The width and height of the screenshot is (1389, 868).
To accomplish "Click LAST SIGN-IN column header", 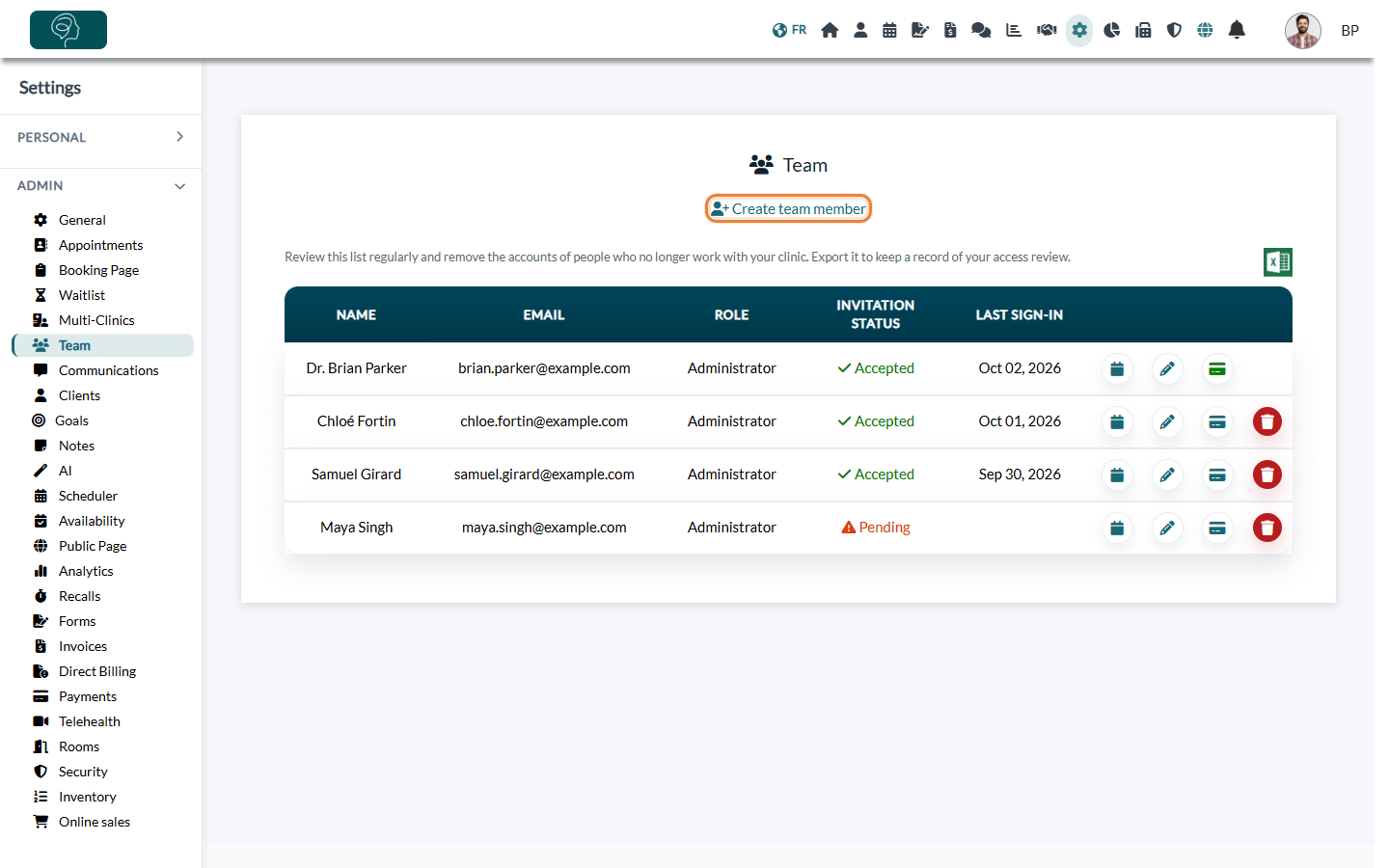I will click(x=1020, y=314).
